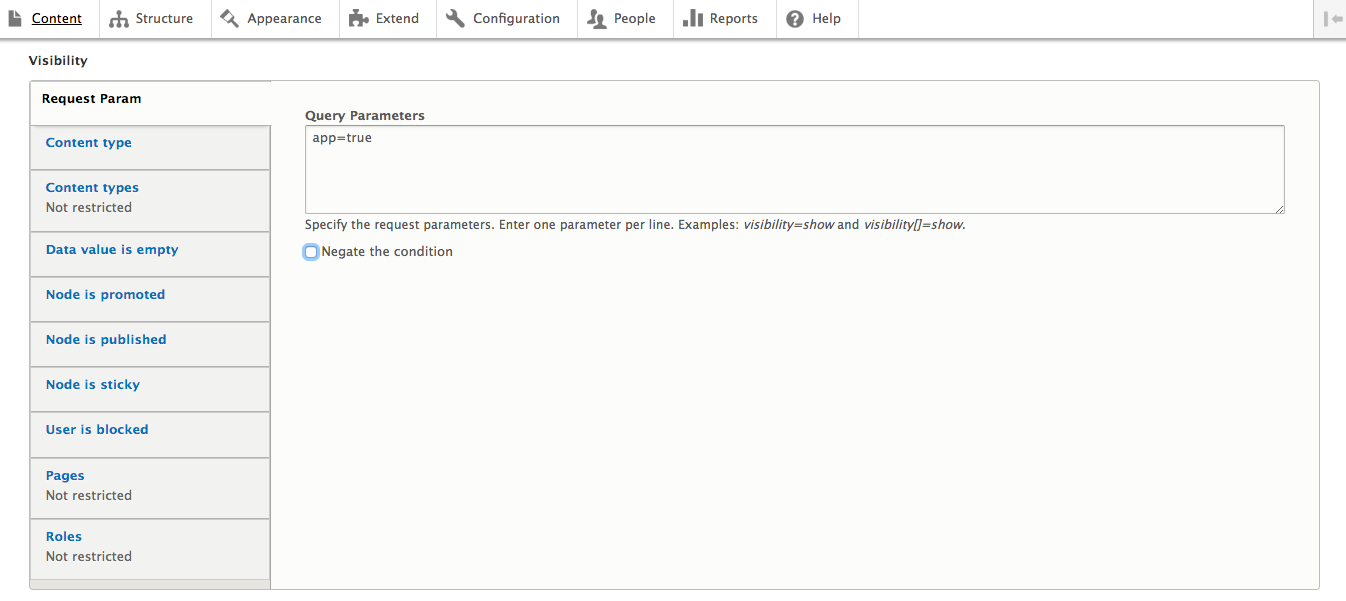Switch to the Content types tab
Image resolution: width=1346 pixels, height=601 pixels.
[x=92, y=188]
